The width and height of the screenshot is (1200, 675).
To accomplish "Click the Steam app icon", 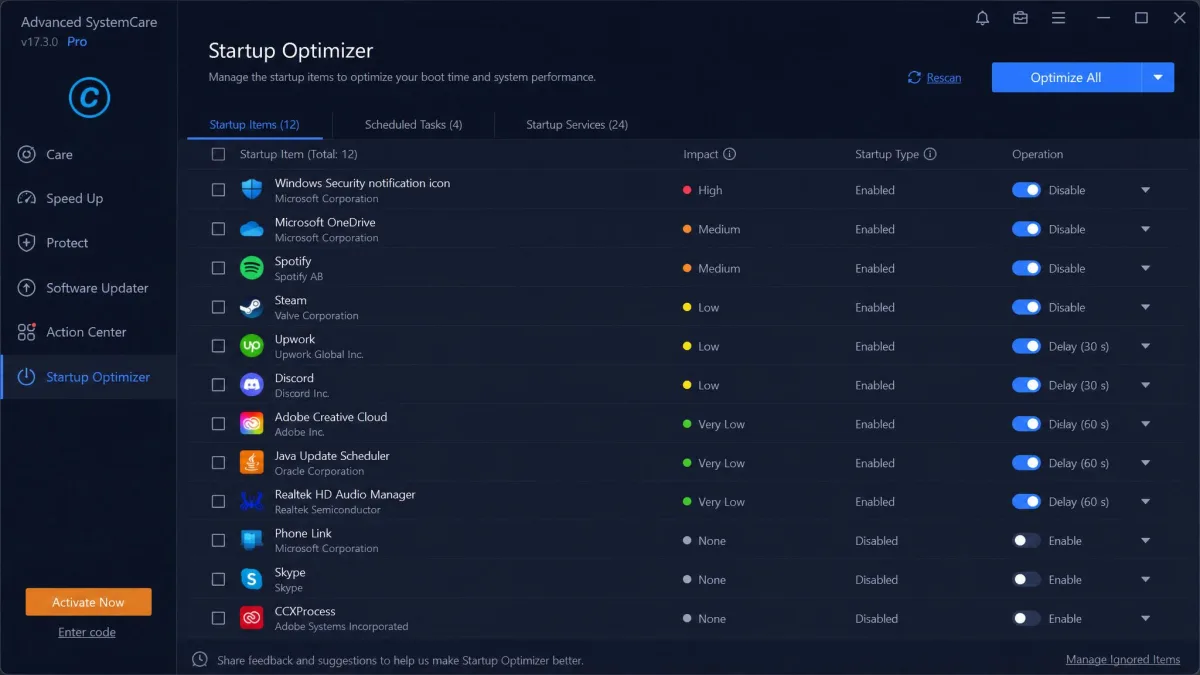I will coord(252,307).
